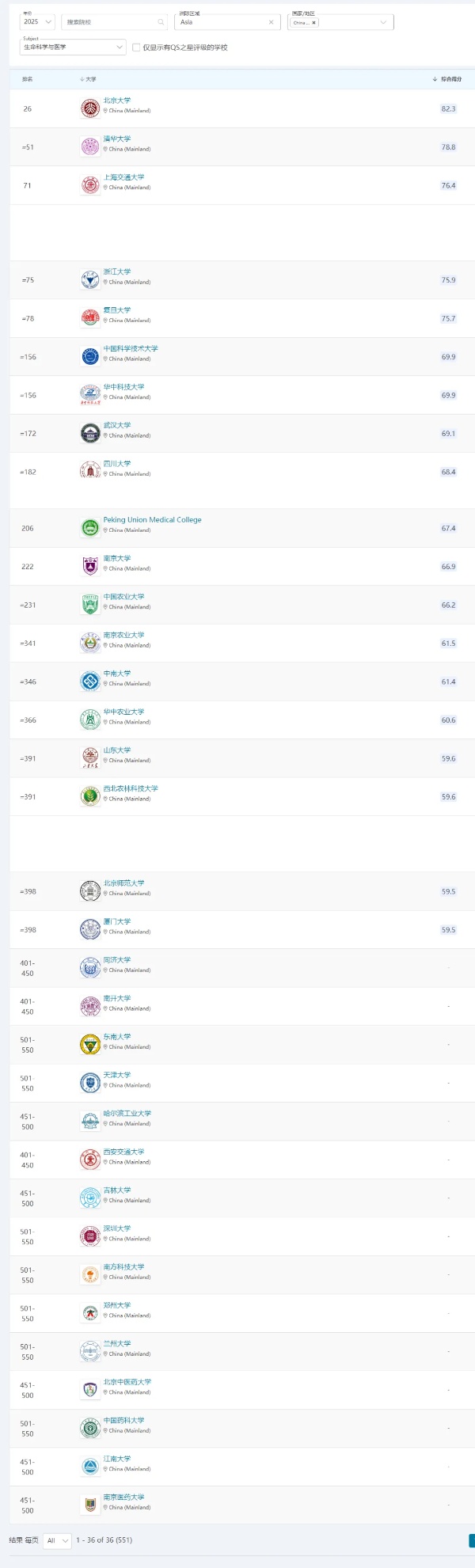Screen dimensions: 475x1568
Task: Open the Peking Union Medical College link
Action: tap(152, 520)
